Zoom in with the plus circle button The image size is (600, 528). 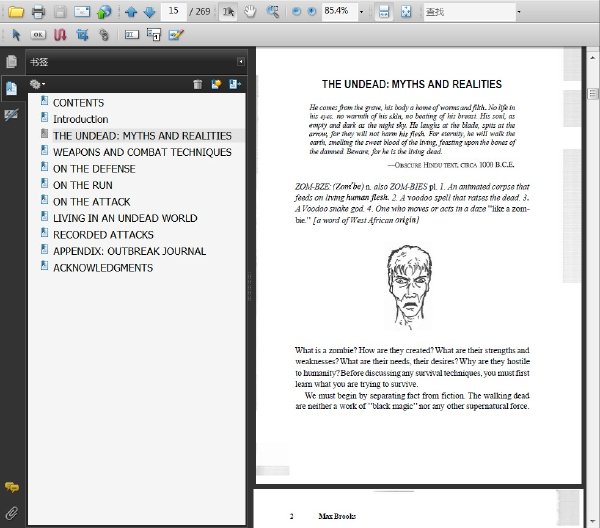point(312,11)
